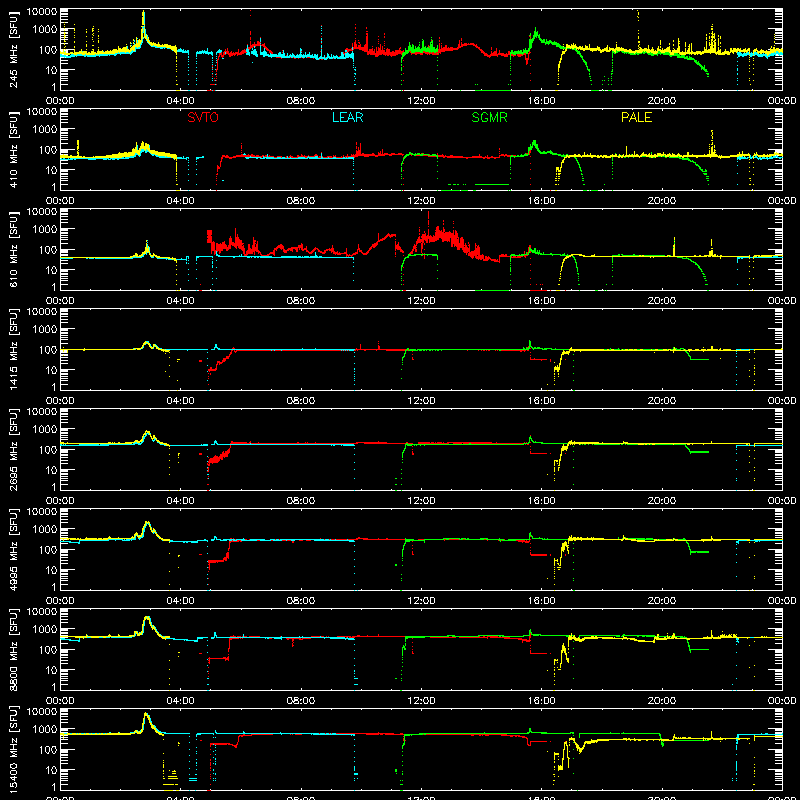The height and width of the screenshot is (800, 800).
Task: Click the 16:00 label under the 2695 MHz plot
Action: point(541,501)
